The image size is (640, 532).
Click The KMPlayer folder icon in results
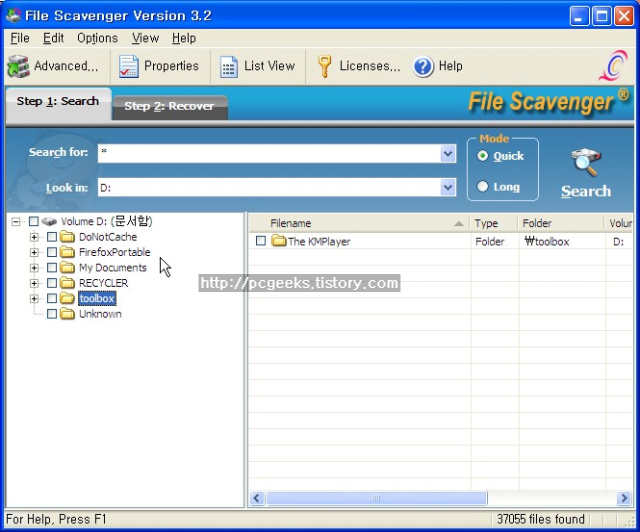tap(279, 241)
